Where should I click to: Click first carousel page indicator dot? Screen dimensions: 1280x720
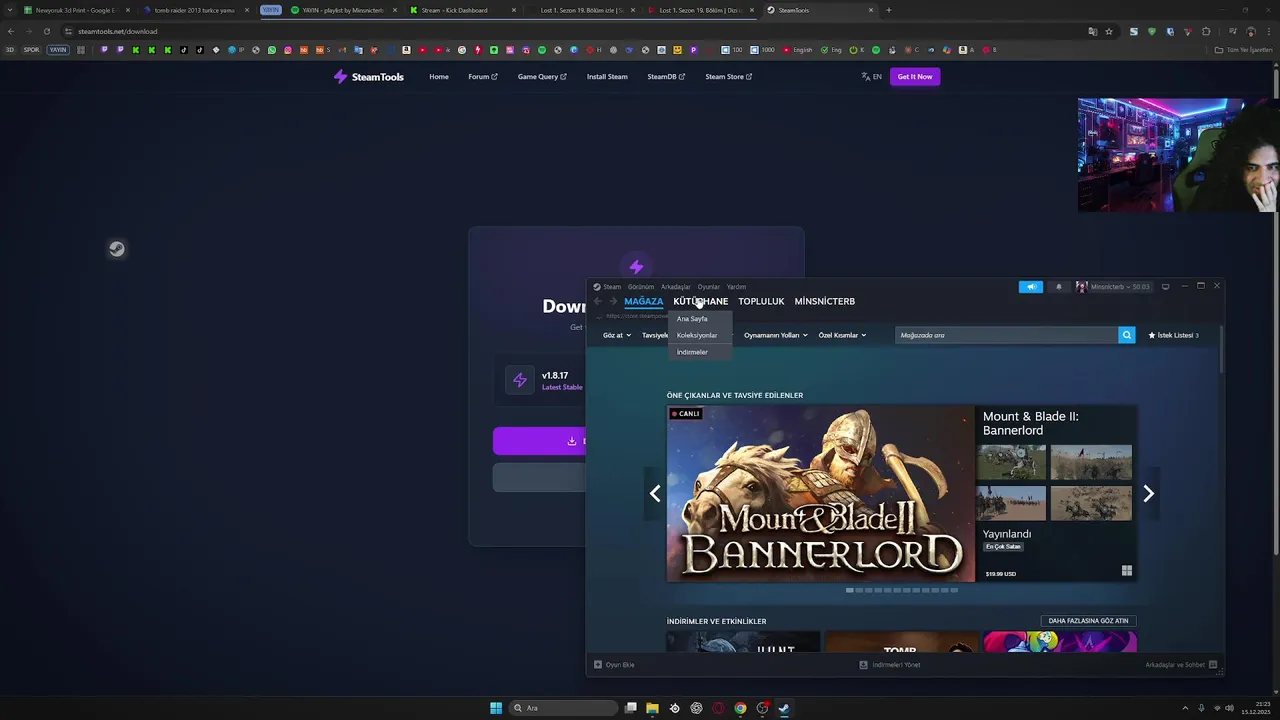click(x=850, y=590)
